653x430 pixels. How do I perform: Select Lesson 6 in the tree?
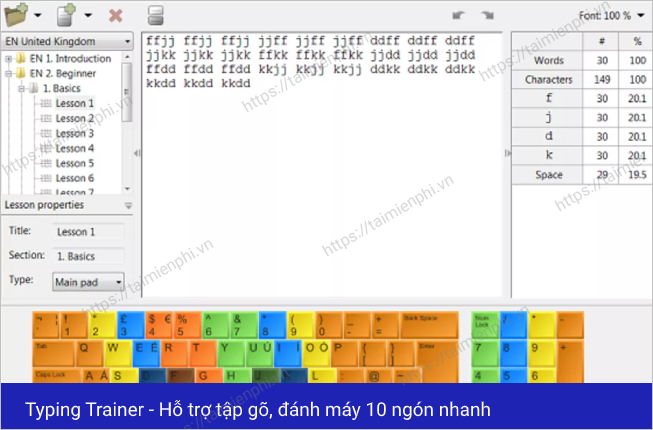click(75, 179)
